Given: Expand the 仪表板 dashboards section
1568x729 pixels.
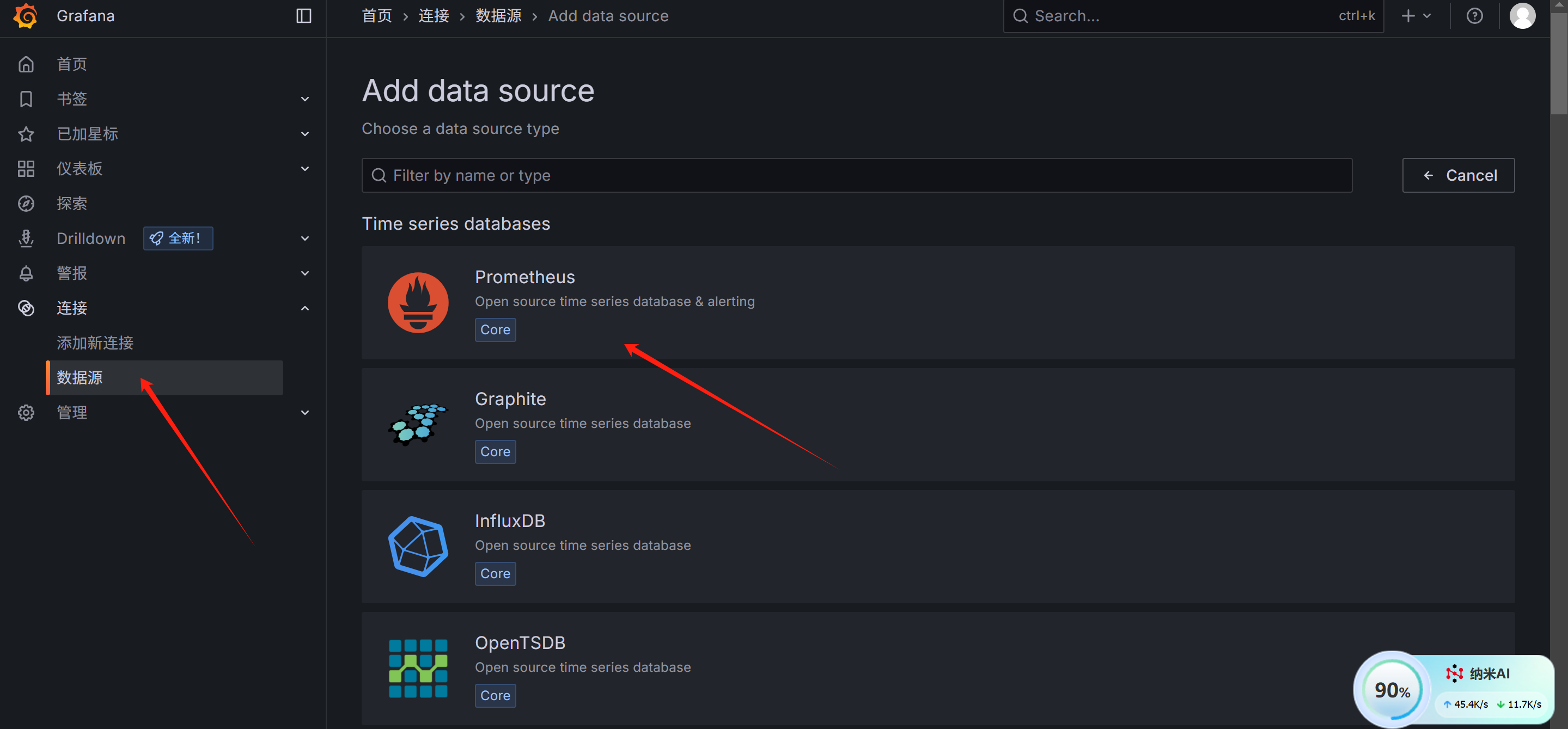Looking at the screenshot, I should click(304, 169).
